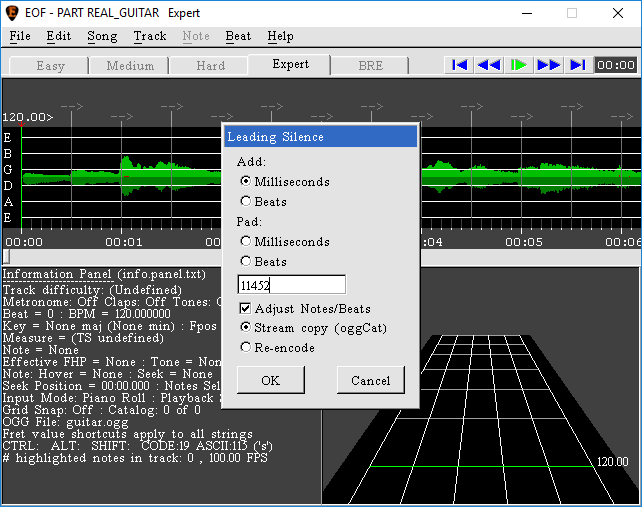
Task: Click the EOF app icon in title bar
Action: 13,13
